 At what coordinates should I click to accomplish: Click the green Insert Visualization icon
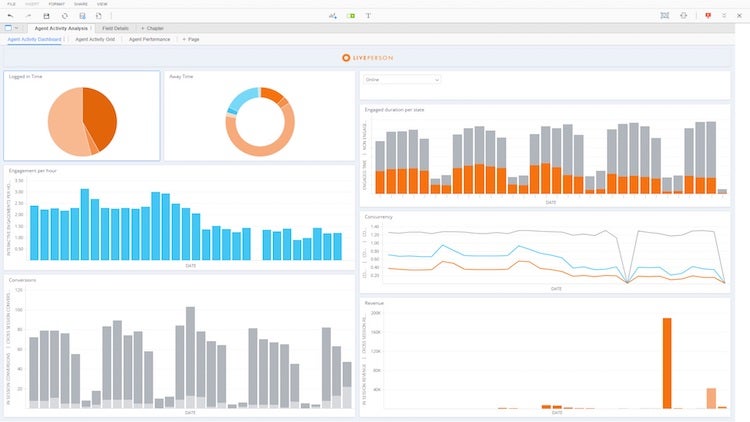point(351,16)
